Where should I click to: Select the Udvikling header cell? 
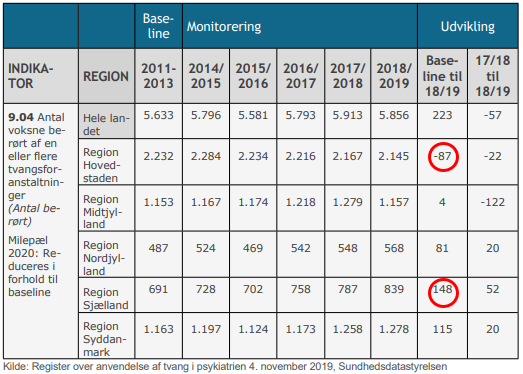click(468, 26)
